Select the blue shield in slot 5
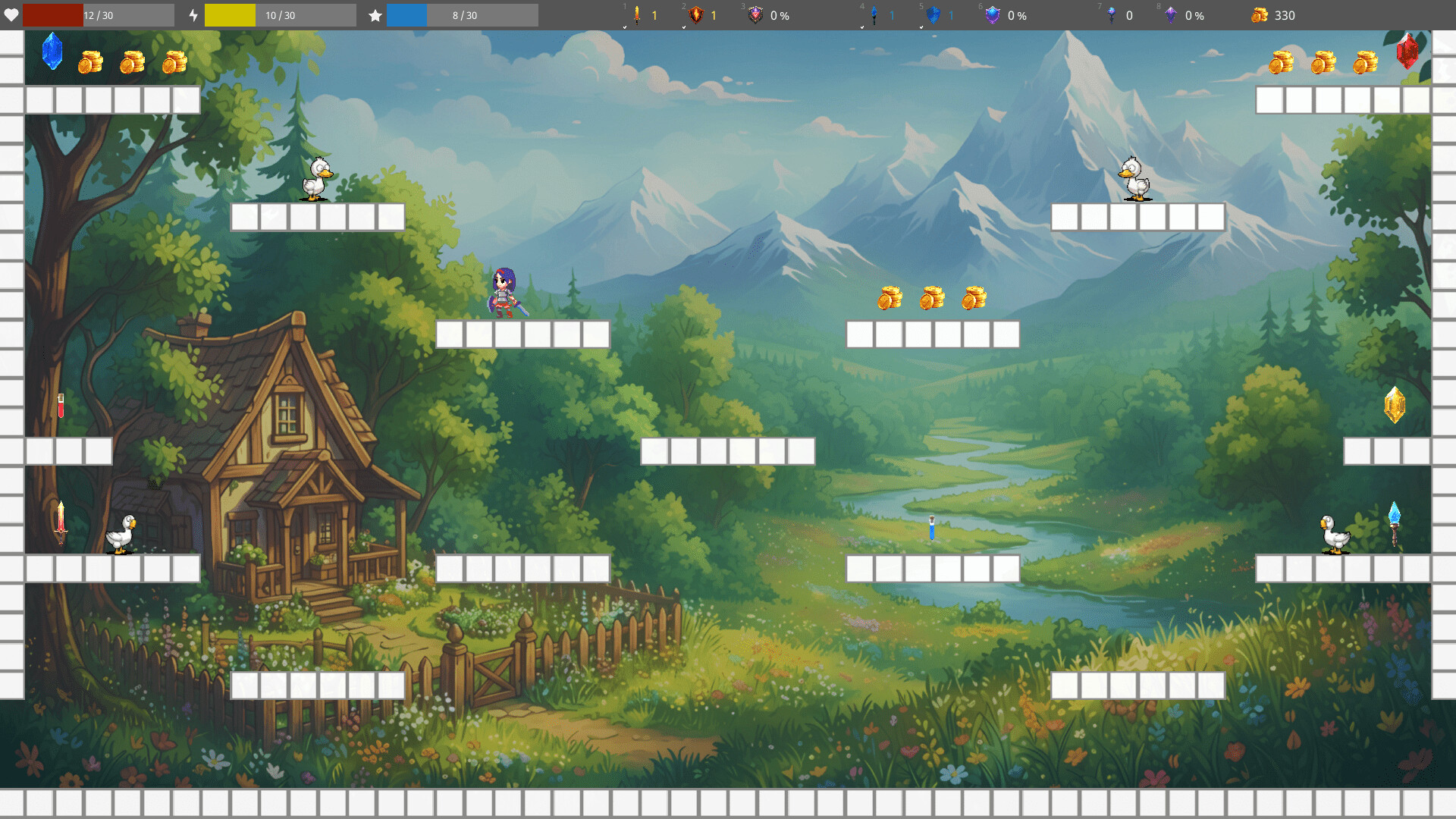Viewport: 1456px width, 819px height. pos(934,15)
